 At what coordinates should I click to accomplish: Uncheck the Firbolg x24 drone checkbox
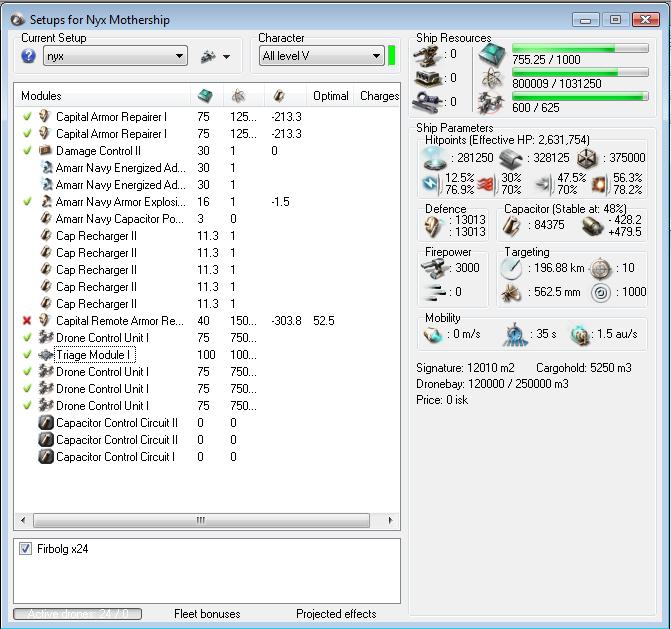(x=25, y=549)
